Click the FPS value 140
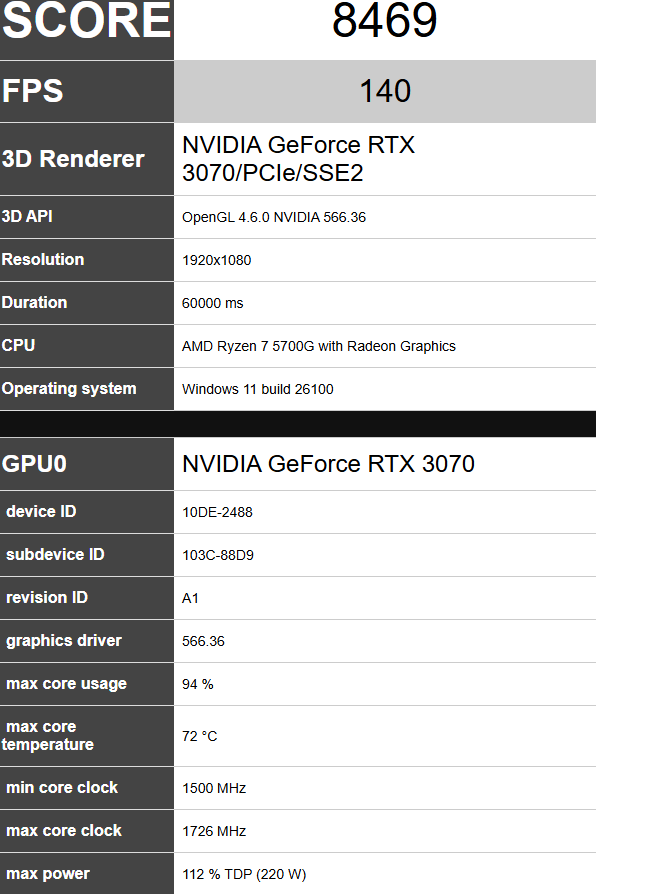Image resolution: width=661 pixels, height=894 pixels. (385, 92)
